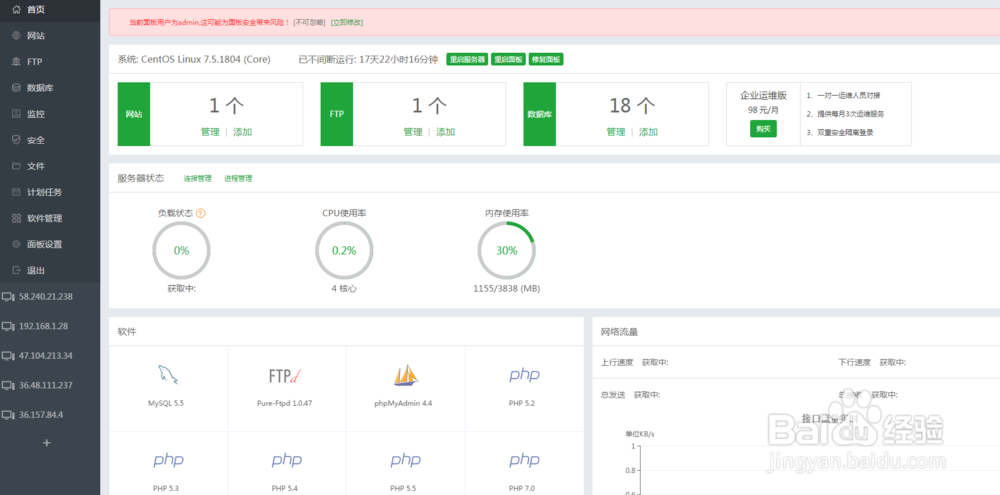Click the 下行速度 download speed label
The height and width of the screenshot is (495, 1000).
coord(855,362)
